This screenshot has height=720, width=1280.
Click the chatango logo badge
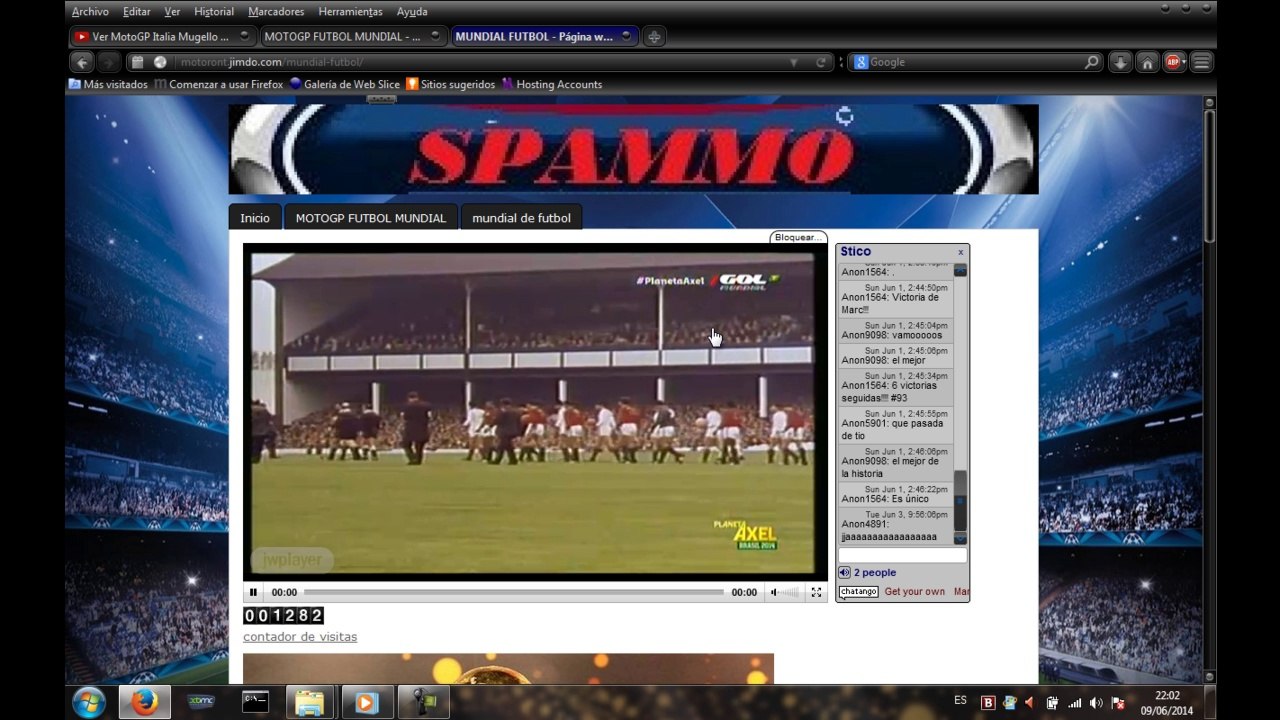point(858,592)
